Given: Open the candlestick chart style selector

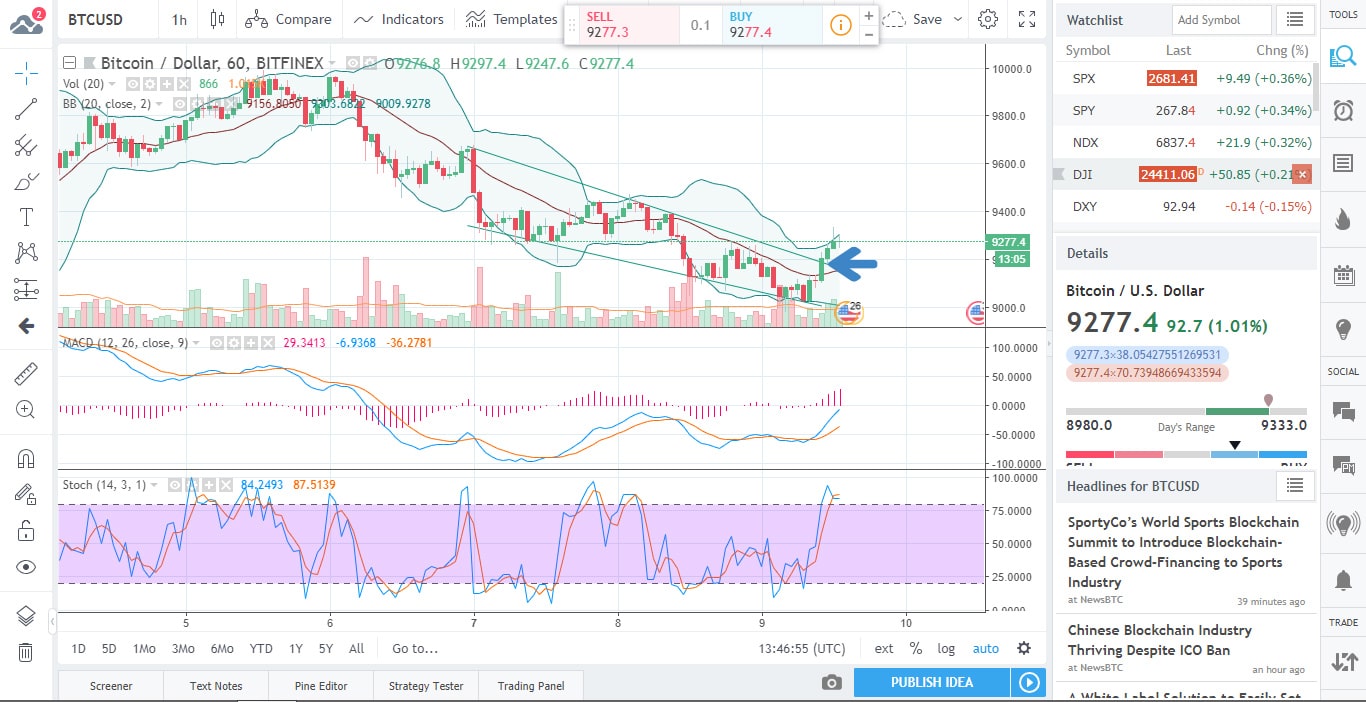Looking at the screenshot, I should pyautogui.click(x=217, y=19).
